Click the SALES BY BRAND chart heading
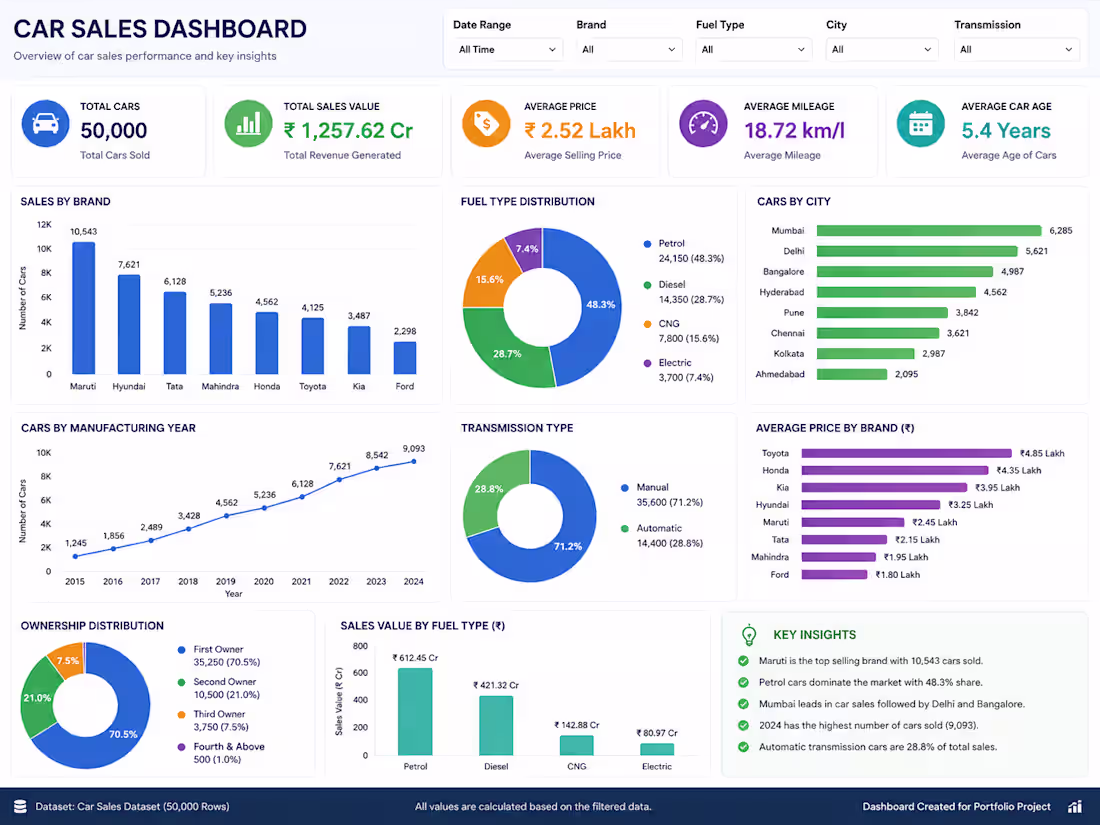This screenshot has width=1100, height=825. (65, 202)
